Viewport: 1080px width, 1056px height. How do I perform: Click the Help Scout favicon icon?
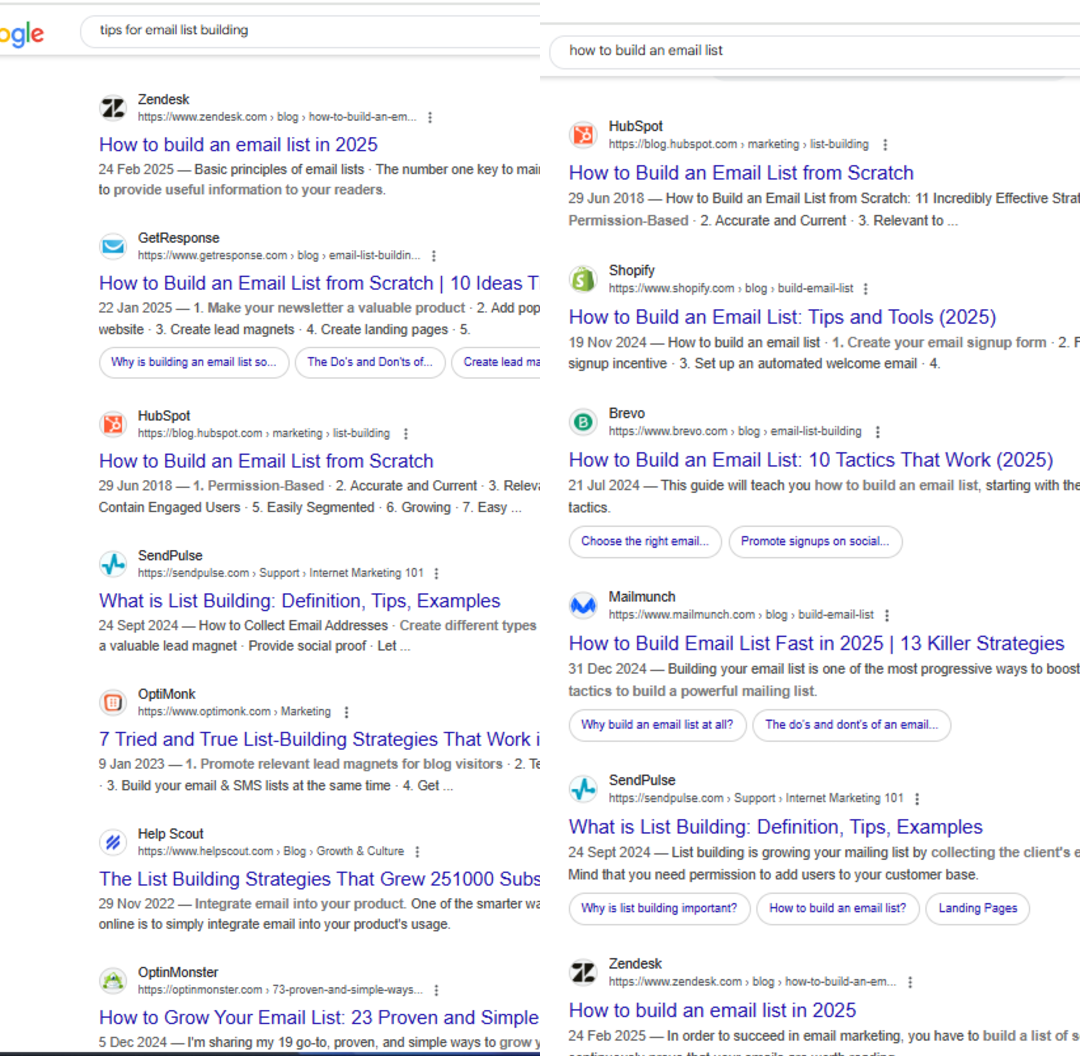pos(113,842)
